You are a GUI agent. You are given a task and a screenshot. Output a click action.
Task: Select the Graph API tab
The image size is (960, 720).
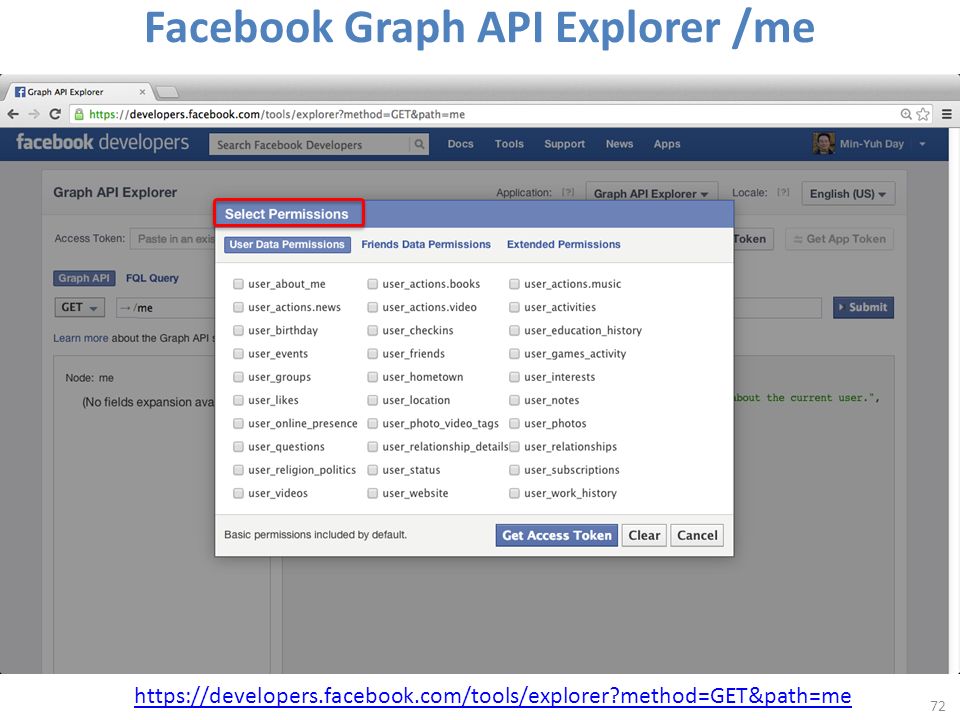84,278
